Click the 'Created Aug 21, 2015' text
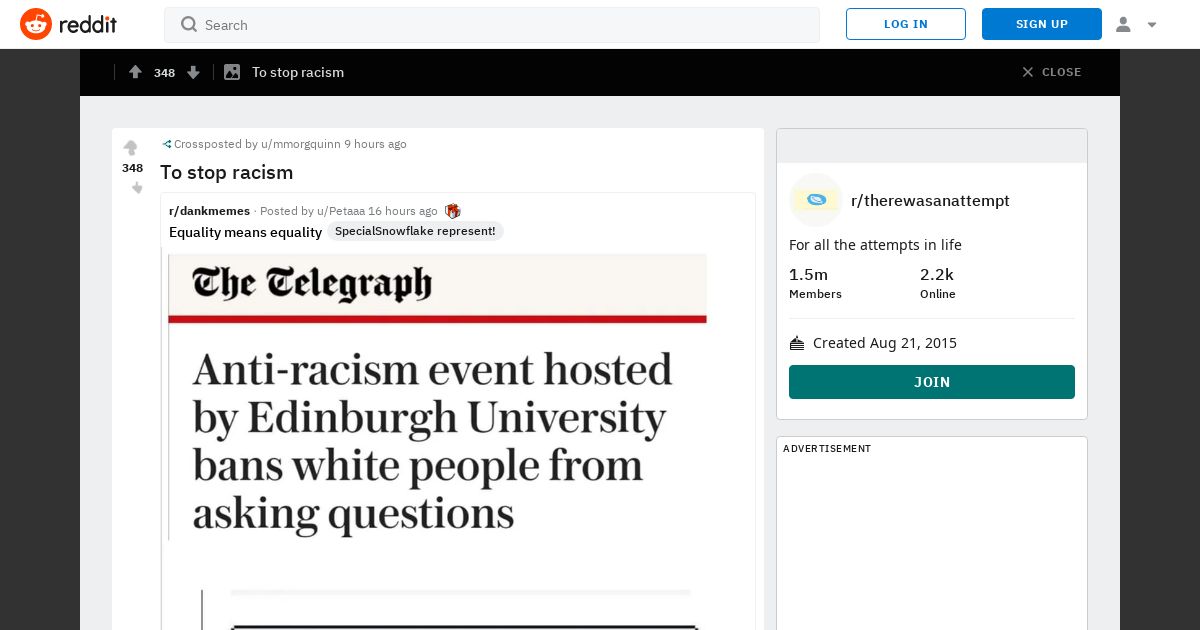1200x630 pixels. click(885, 343)
